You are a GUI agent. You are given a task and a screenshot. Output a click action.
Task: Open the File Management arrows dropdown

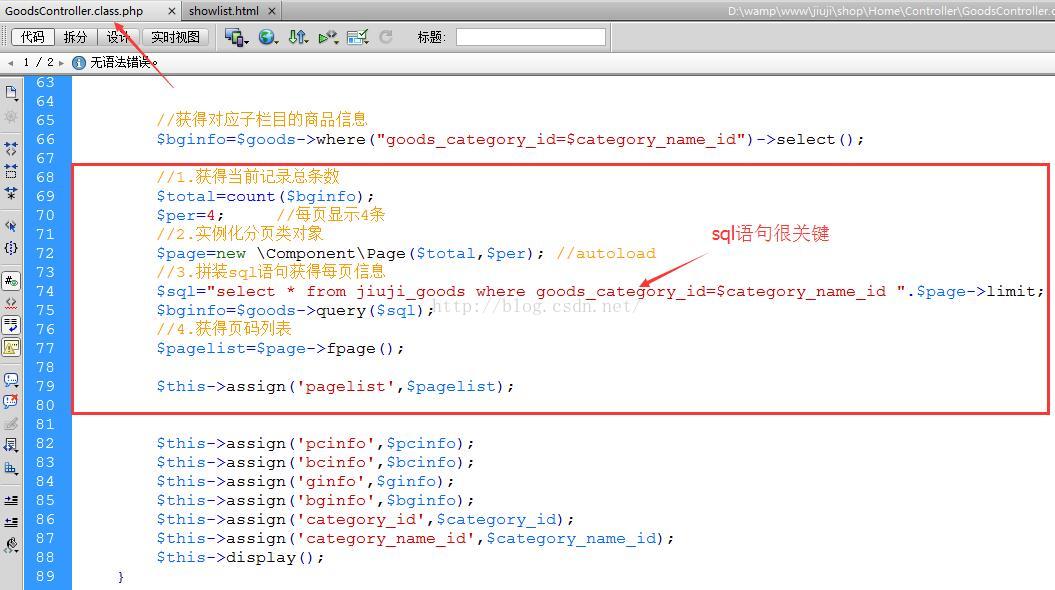click(298, 37)
